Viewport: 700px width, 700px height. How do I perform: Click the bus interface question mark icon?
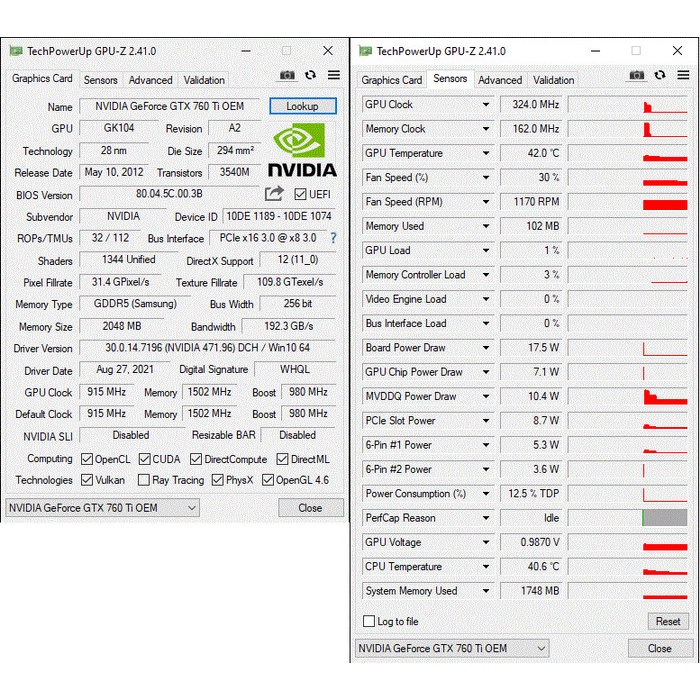pyautogui.click(x=333, y=238)
